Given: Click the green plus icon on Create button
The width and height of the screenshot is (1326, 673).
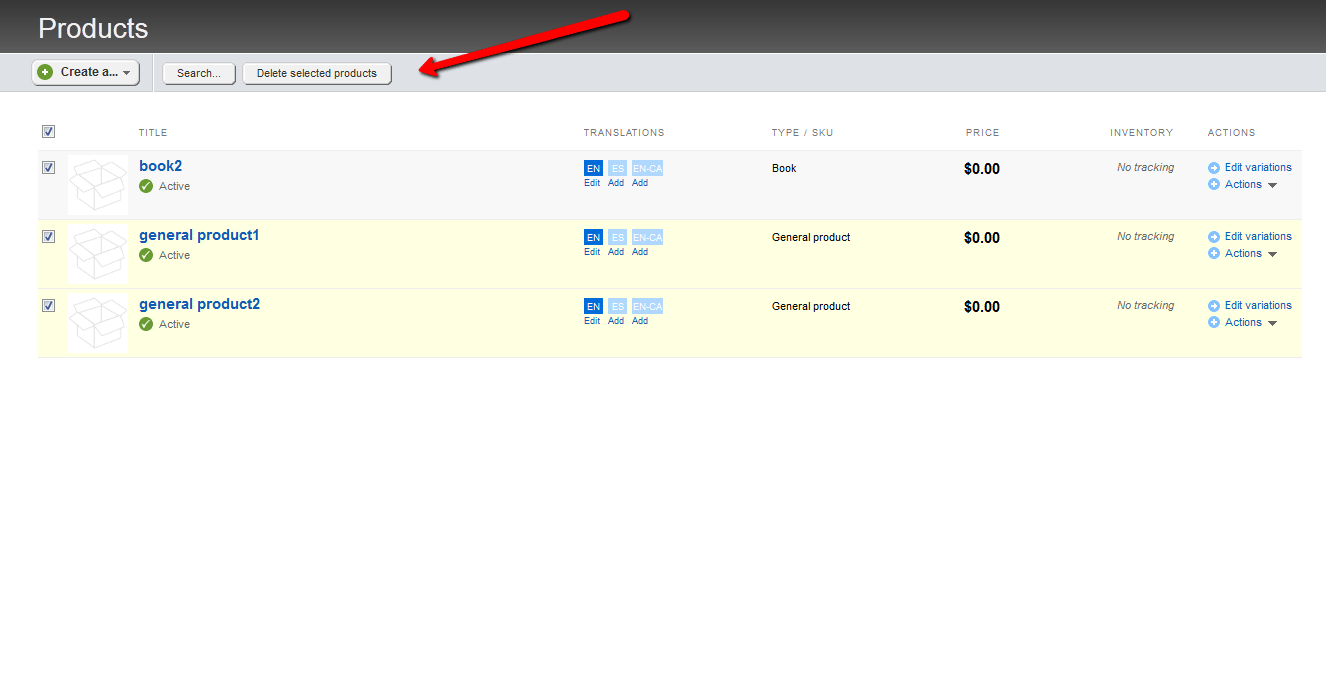Looking at the screenshot, I should pos(45,72).
